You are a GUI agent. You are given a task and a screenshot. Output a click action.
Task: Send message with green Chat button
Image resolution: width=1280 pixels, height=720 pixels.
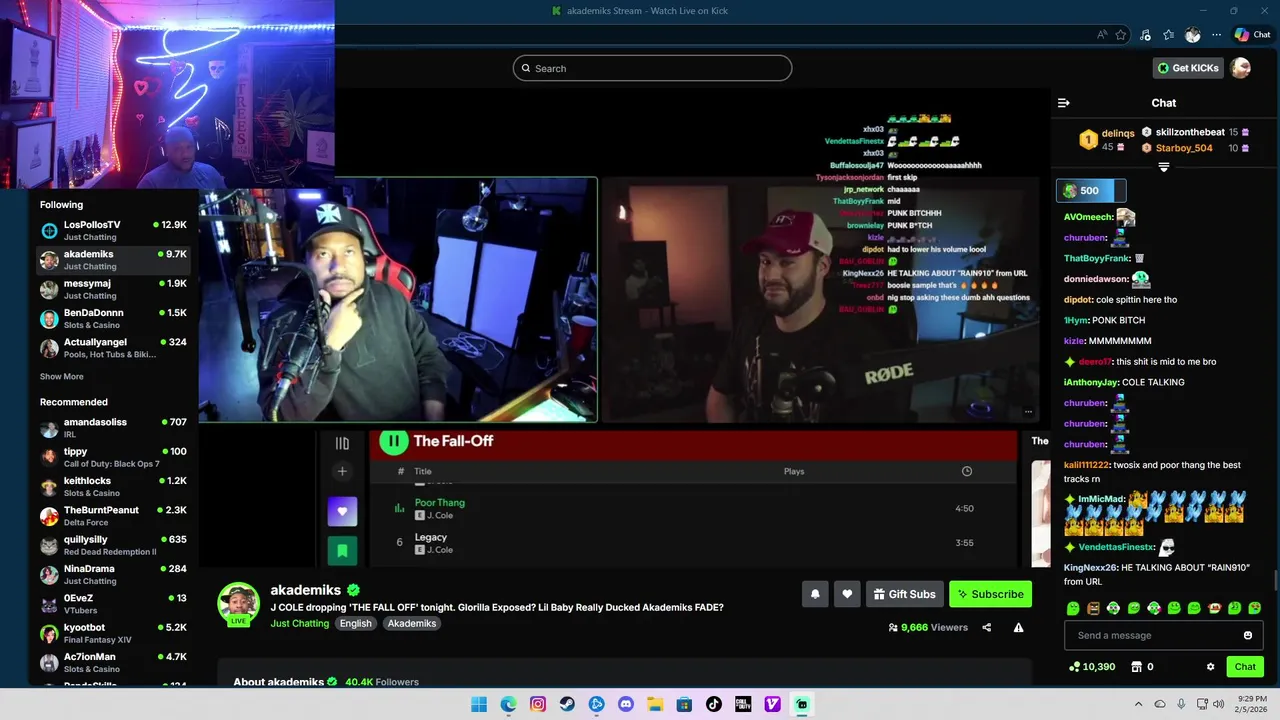click(1245, 667)
